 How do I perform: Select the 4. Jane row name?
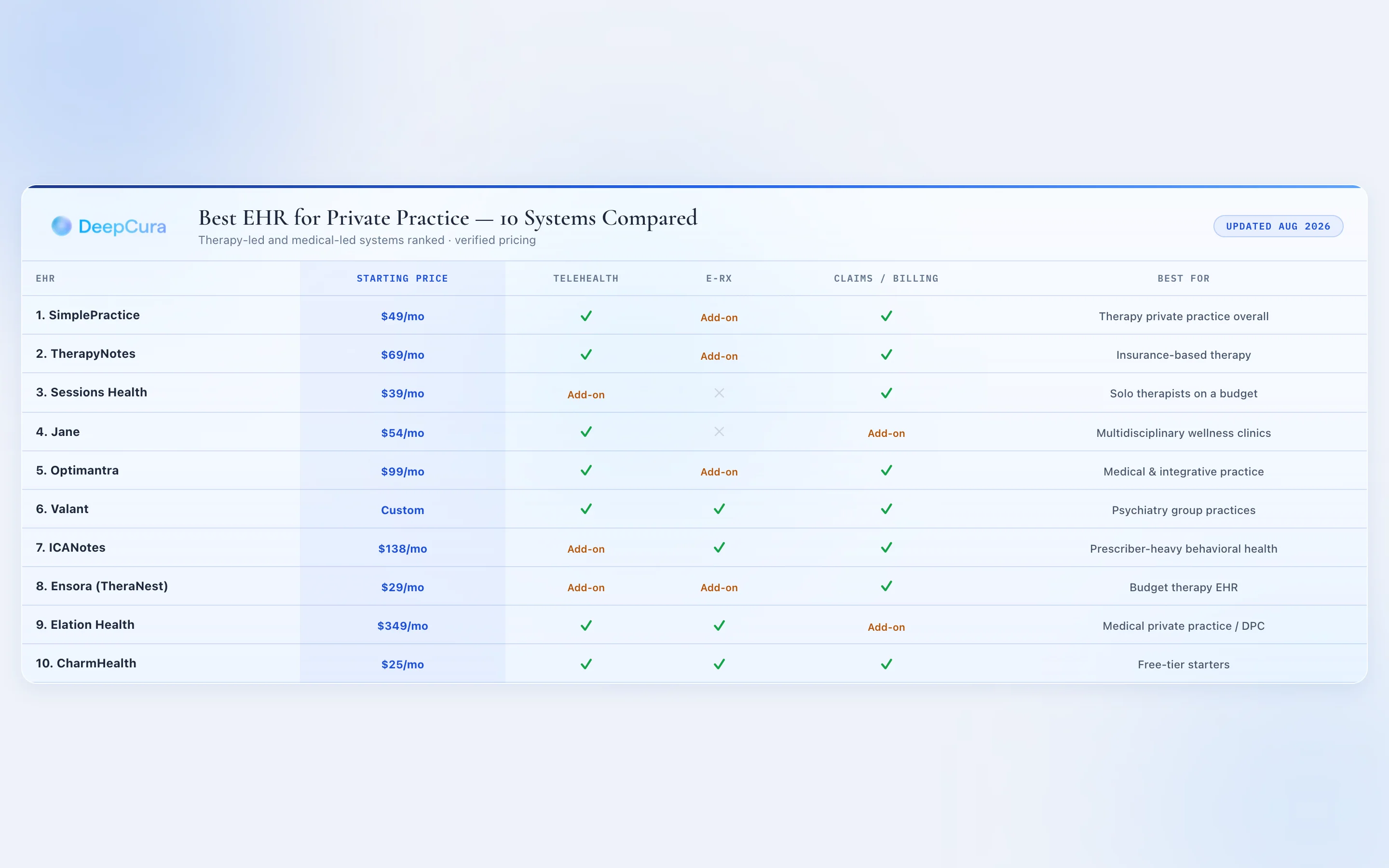[x=57, y=432]
